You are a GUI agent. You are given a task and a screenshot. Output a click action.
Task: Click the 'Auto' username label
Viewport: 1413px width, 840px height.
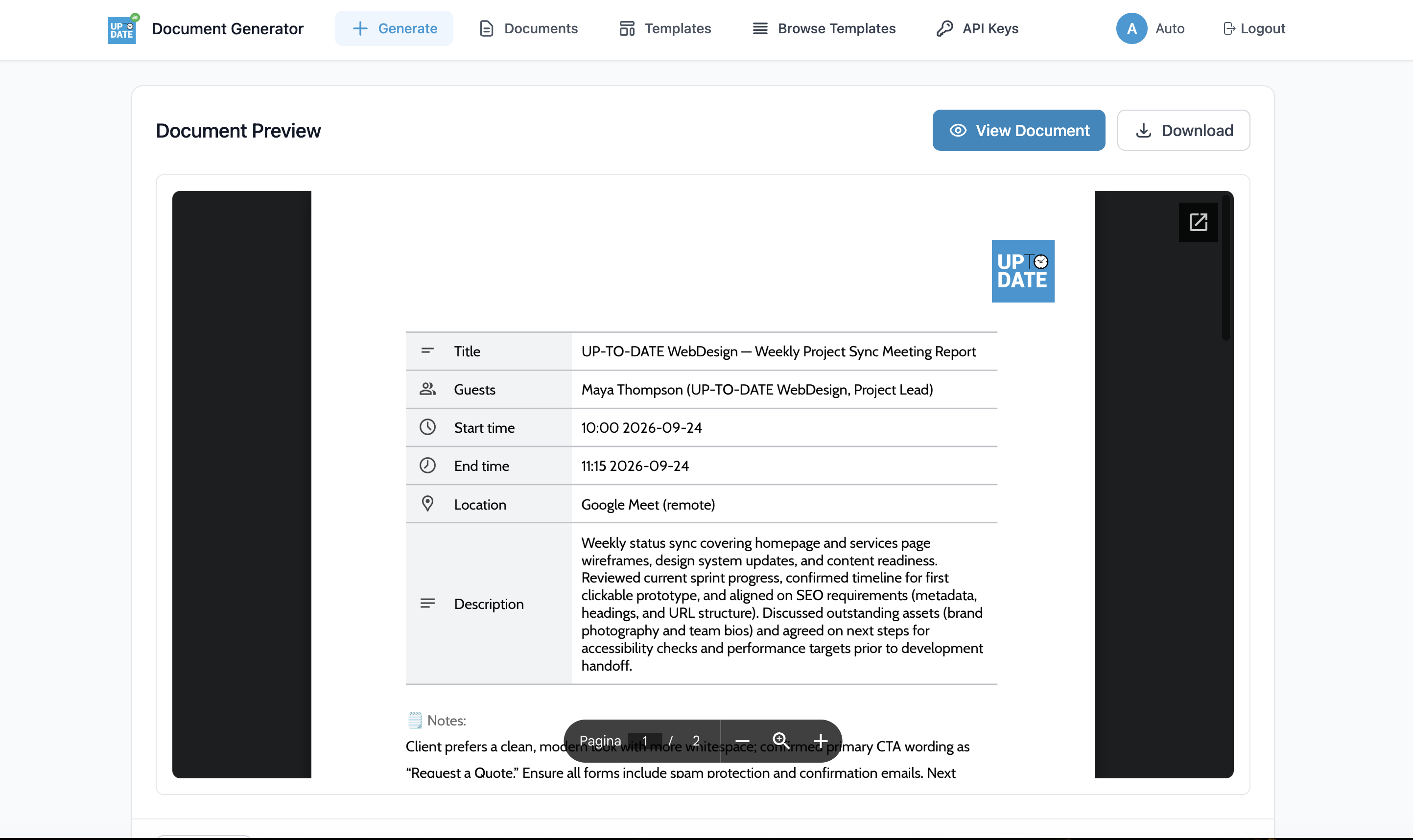point(1170,28)
